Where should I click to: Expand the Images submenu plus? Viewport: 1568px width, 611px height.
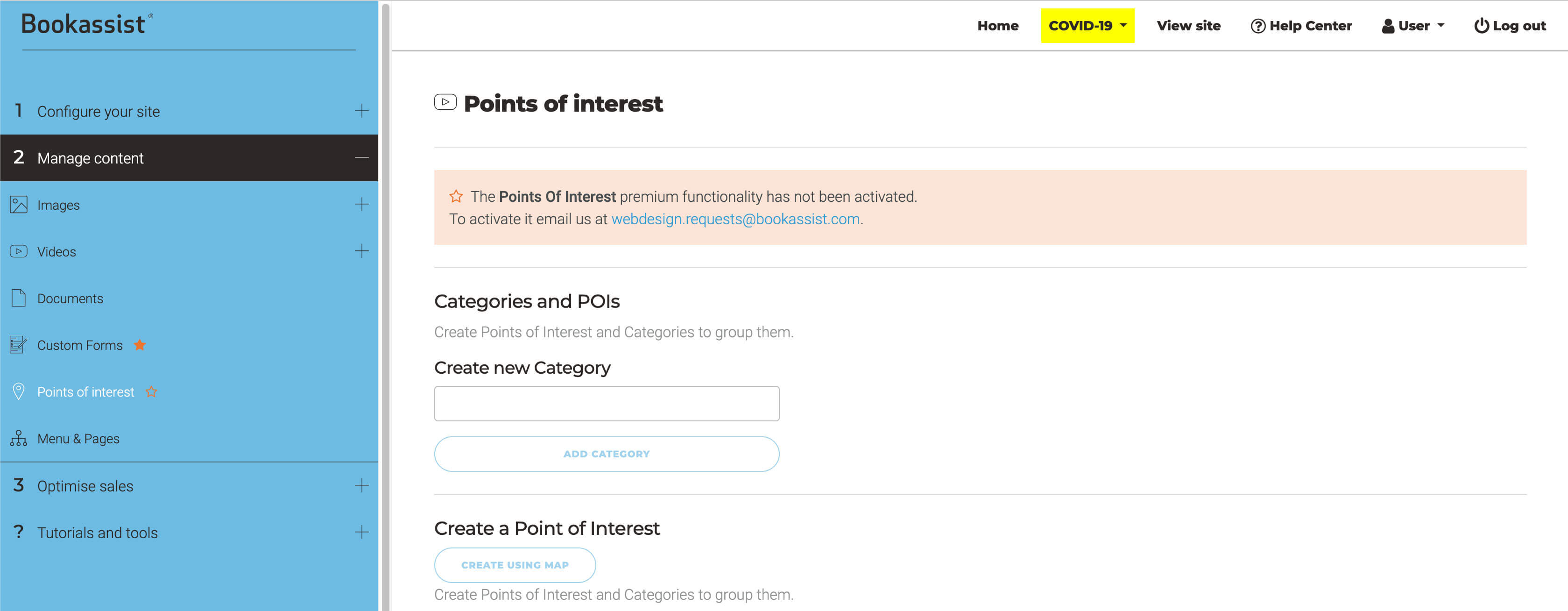[x=361, y=204]
